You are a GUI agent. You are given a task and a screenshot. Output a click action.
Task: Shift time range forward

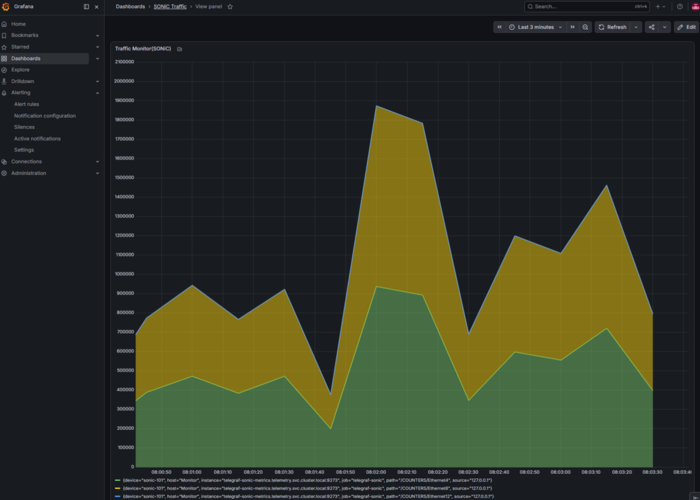[572, 27]
